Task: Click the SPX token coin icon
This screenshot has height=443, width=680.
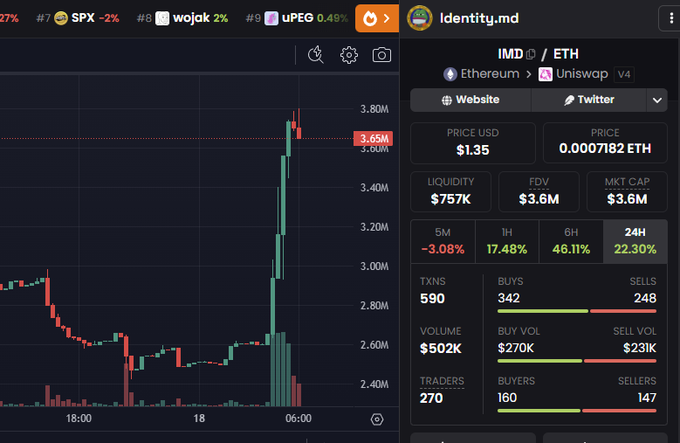Action: (61, 18)
